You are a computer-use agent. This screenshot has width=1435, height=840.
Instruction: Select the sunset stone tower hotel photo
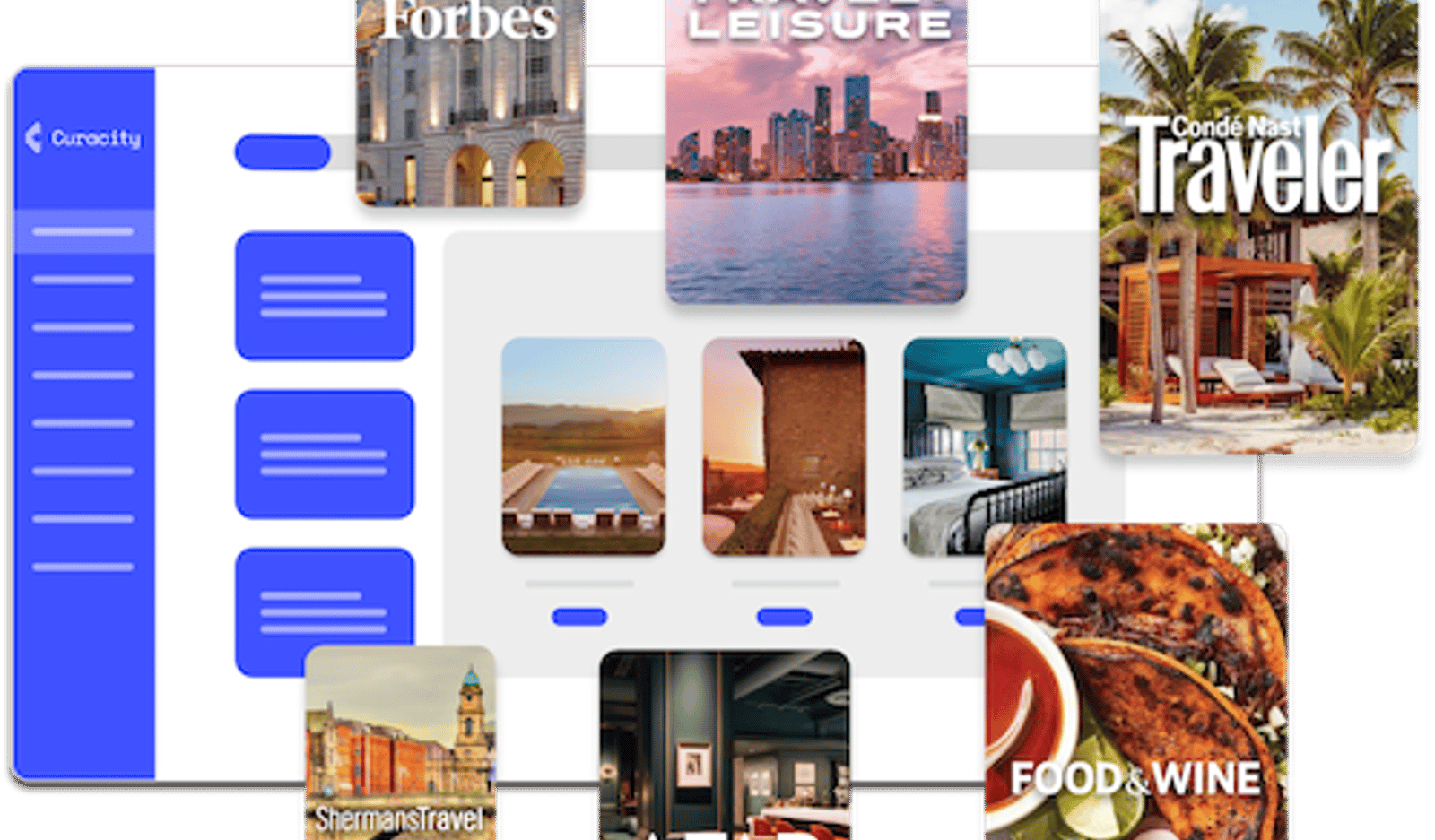coord(784,446)
